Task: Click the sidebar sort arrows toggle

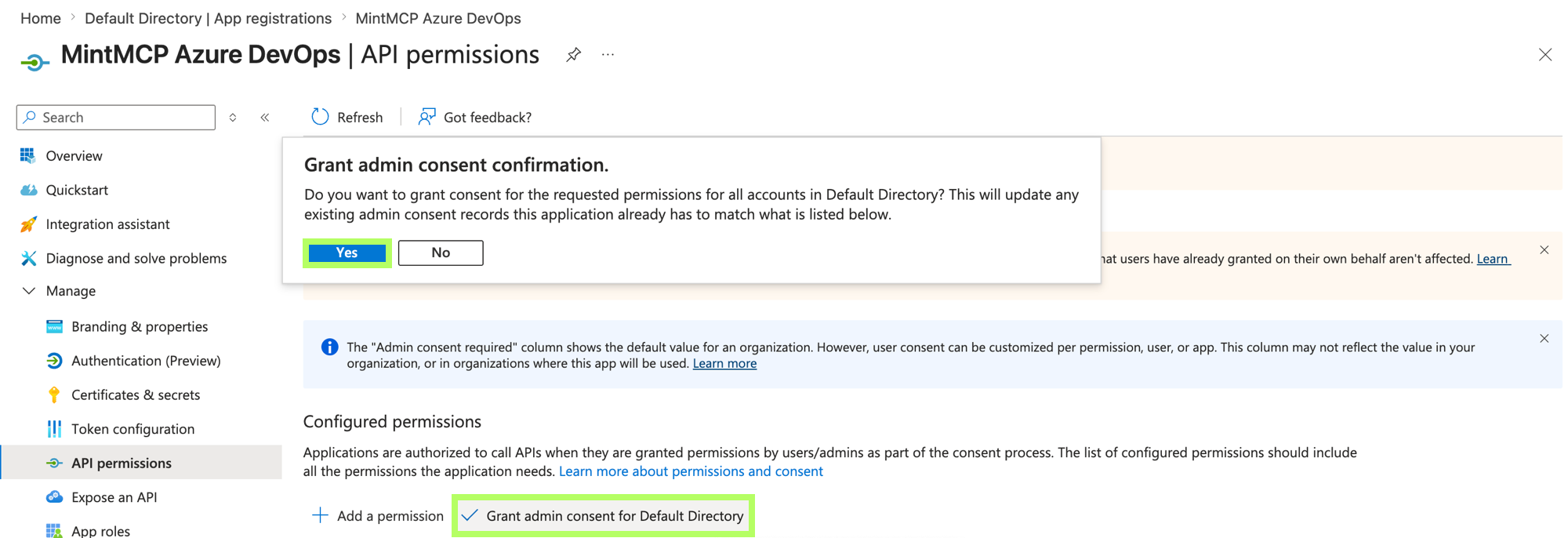Action: click(233, 118)
